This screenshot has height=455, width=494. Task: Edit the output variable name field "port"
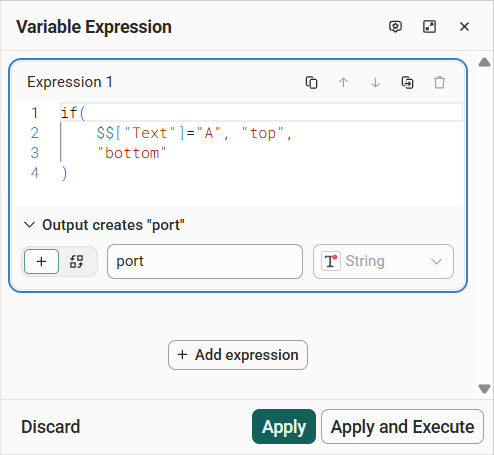pos(205,261)
